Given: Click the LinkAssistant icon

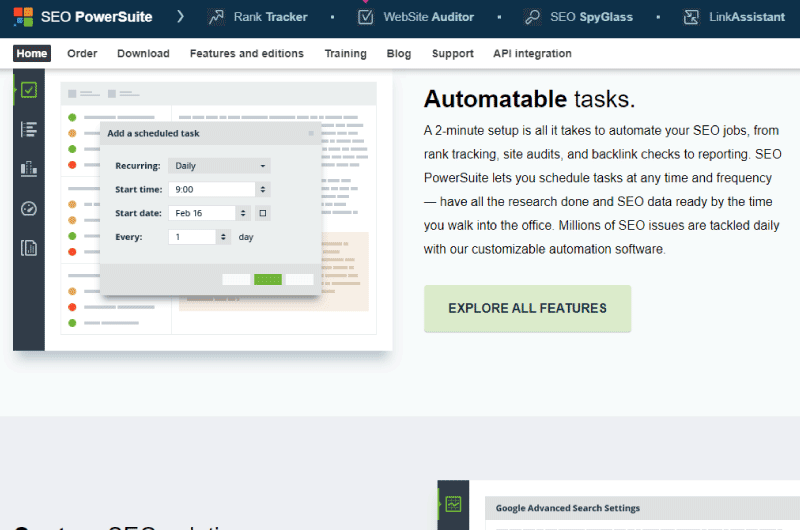Looking at the screenshot, I should (x=691, y=17).
